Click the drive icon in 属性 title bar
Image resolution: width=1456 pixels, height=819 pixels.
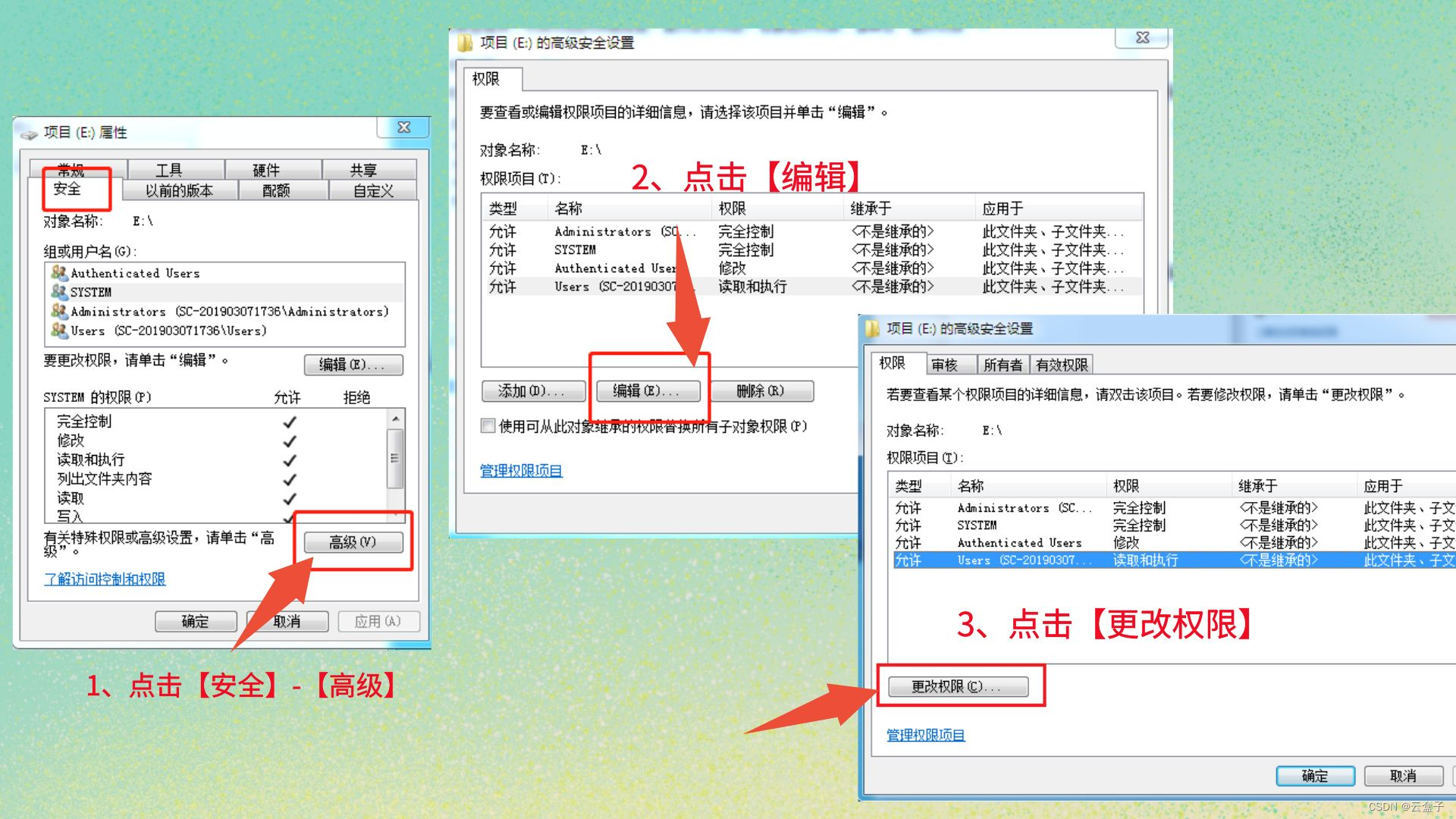point(30,133)
